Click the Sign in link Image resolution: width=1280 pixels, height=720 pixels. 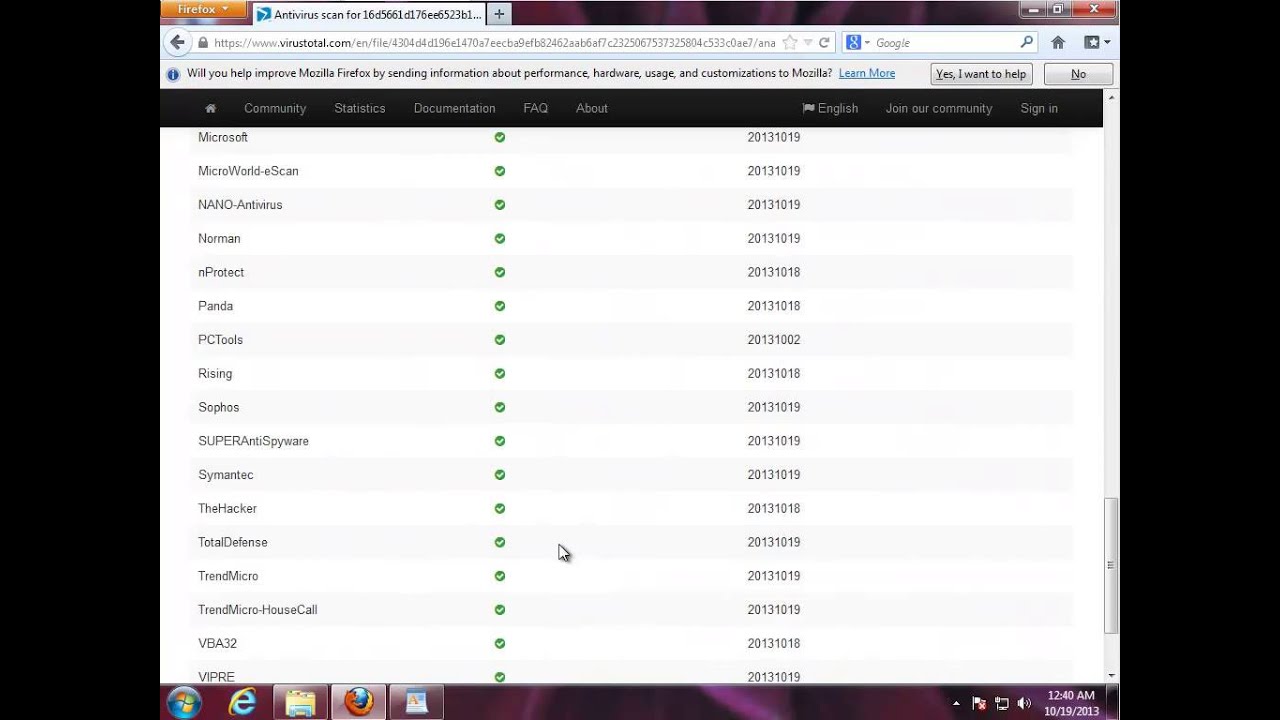[x=1039, y=108]
